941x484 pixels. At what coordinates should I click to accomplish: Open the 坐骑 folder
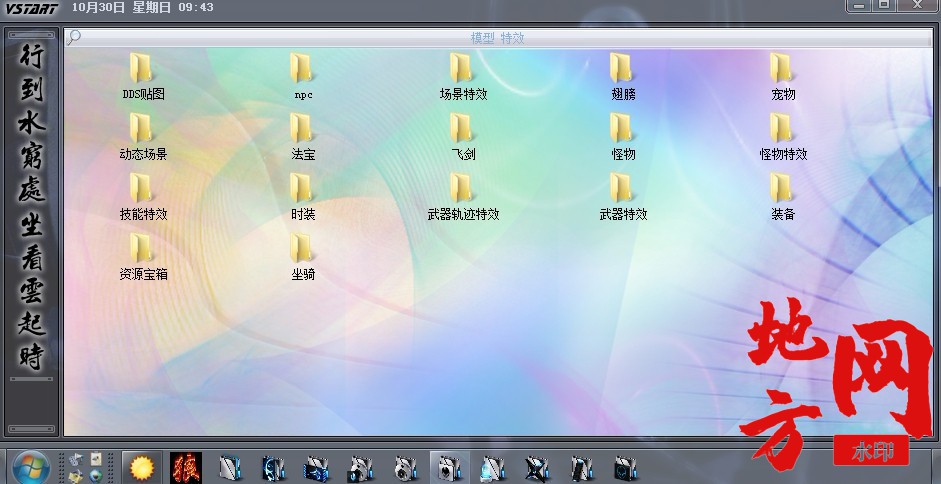click(303, 256)
